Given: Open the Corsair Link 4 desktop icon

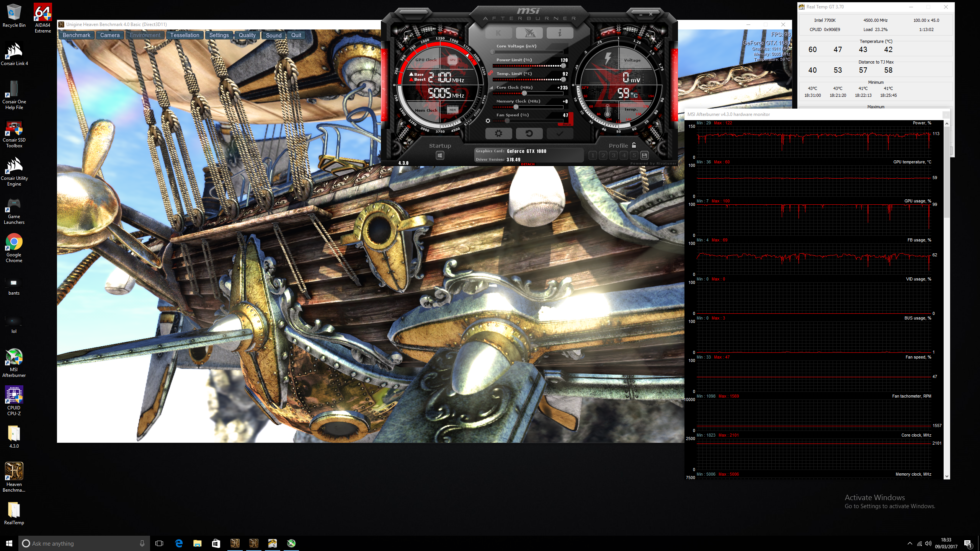Looking at the screenshot, I should point(14,54).
